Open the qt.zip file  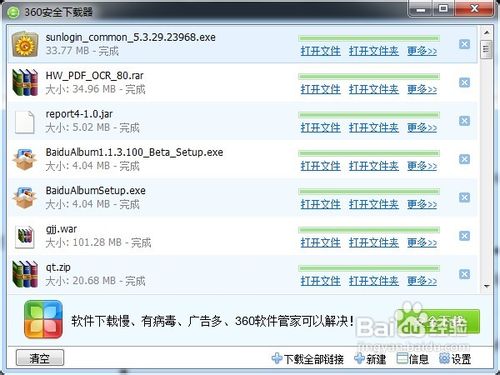coord(320,281)
